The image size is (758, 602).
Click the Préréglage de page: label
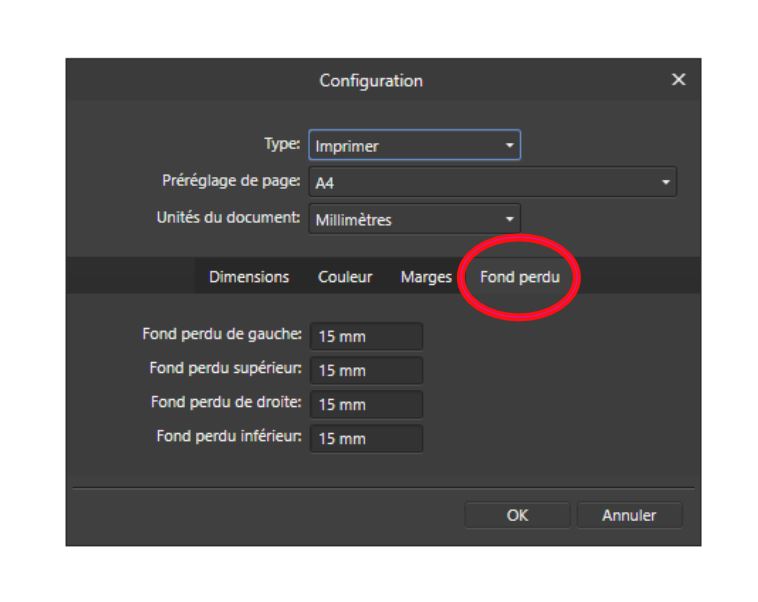tap(231, 180)
